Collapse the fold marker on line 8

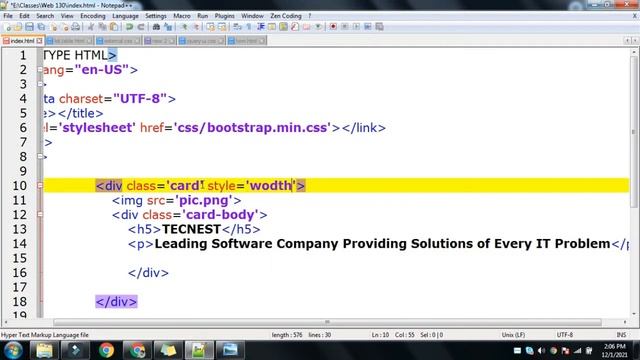pos(40,156)
